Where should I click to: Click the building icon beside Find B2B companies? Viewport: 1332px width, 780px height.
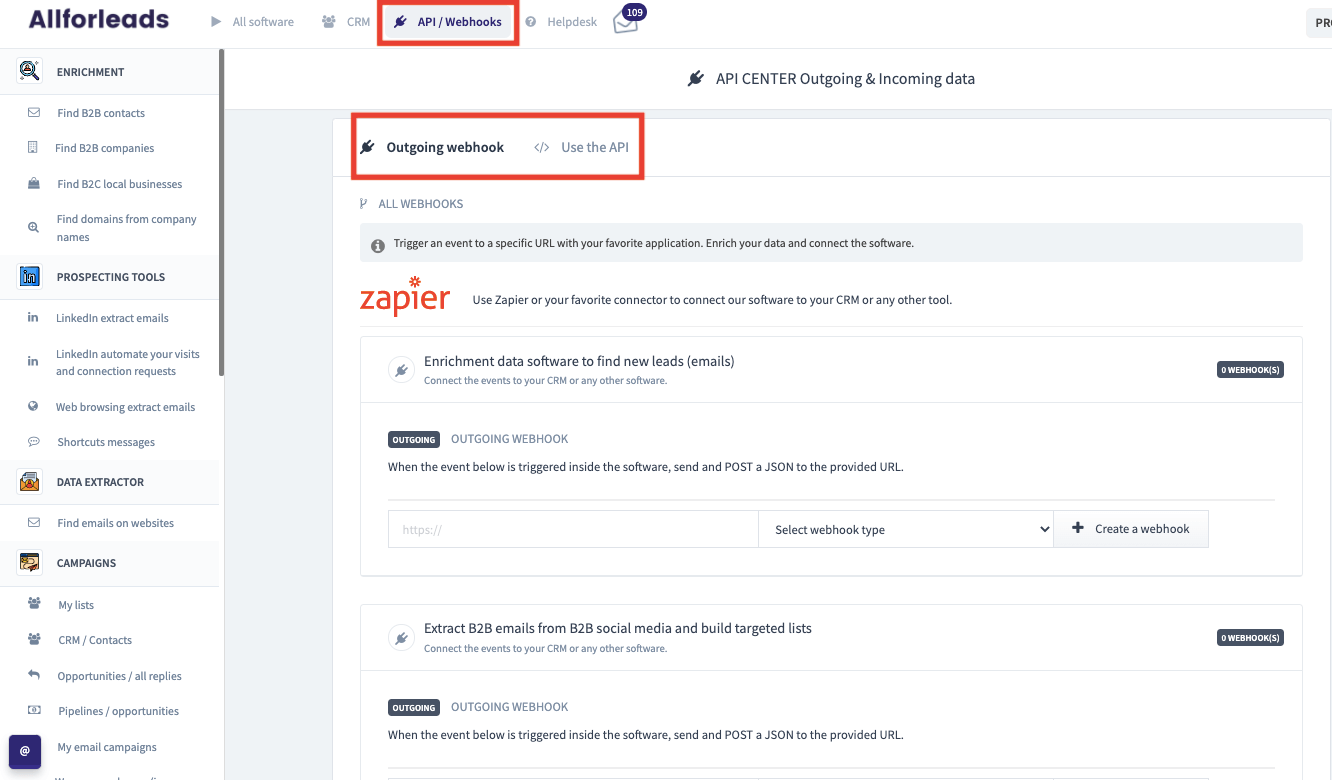33,148
